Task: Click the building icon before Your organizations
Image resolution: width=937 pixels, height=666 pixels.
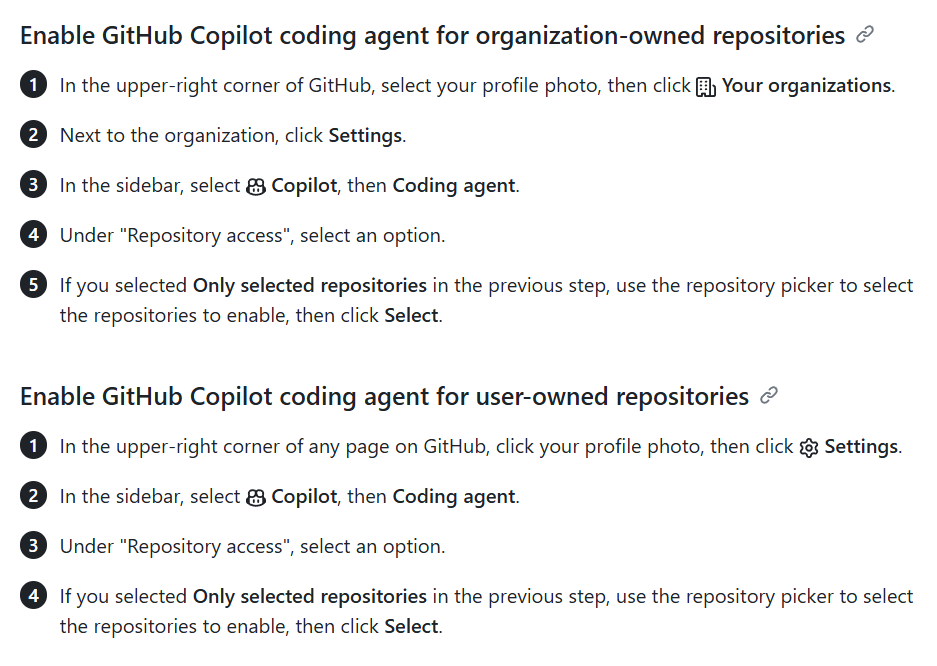Action: (x=706, y=87)
